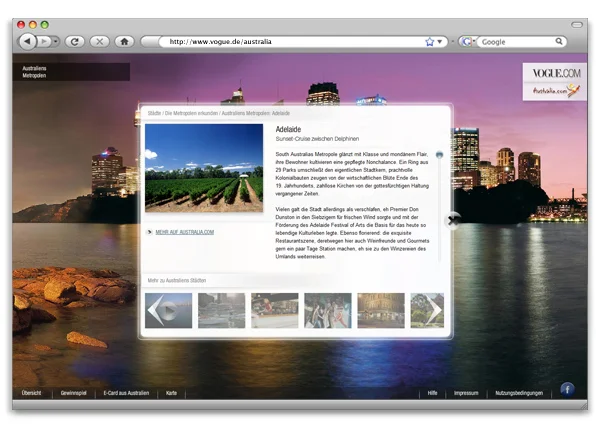Click the browser Forward button
The width and height of the screenshot is (600, 430).
coord(42,41)
